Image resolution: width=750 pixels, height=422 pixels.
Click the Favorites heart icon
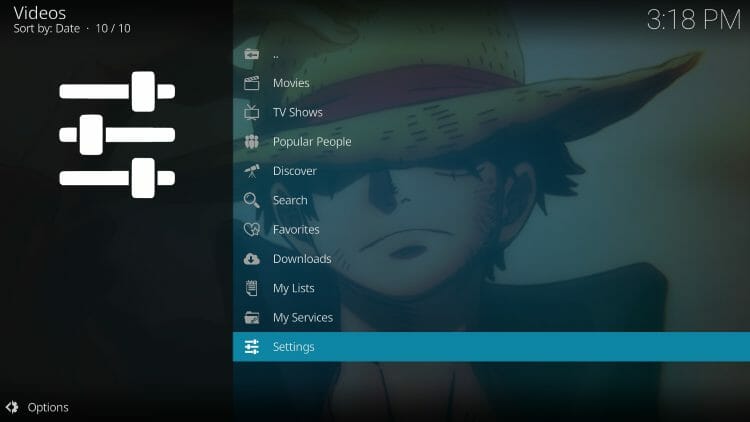point(252,230)
